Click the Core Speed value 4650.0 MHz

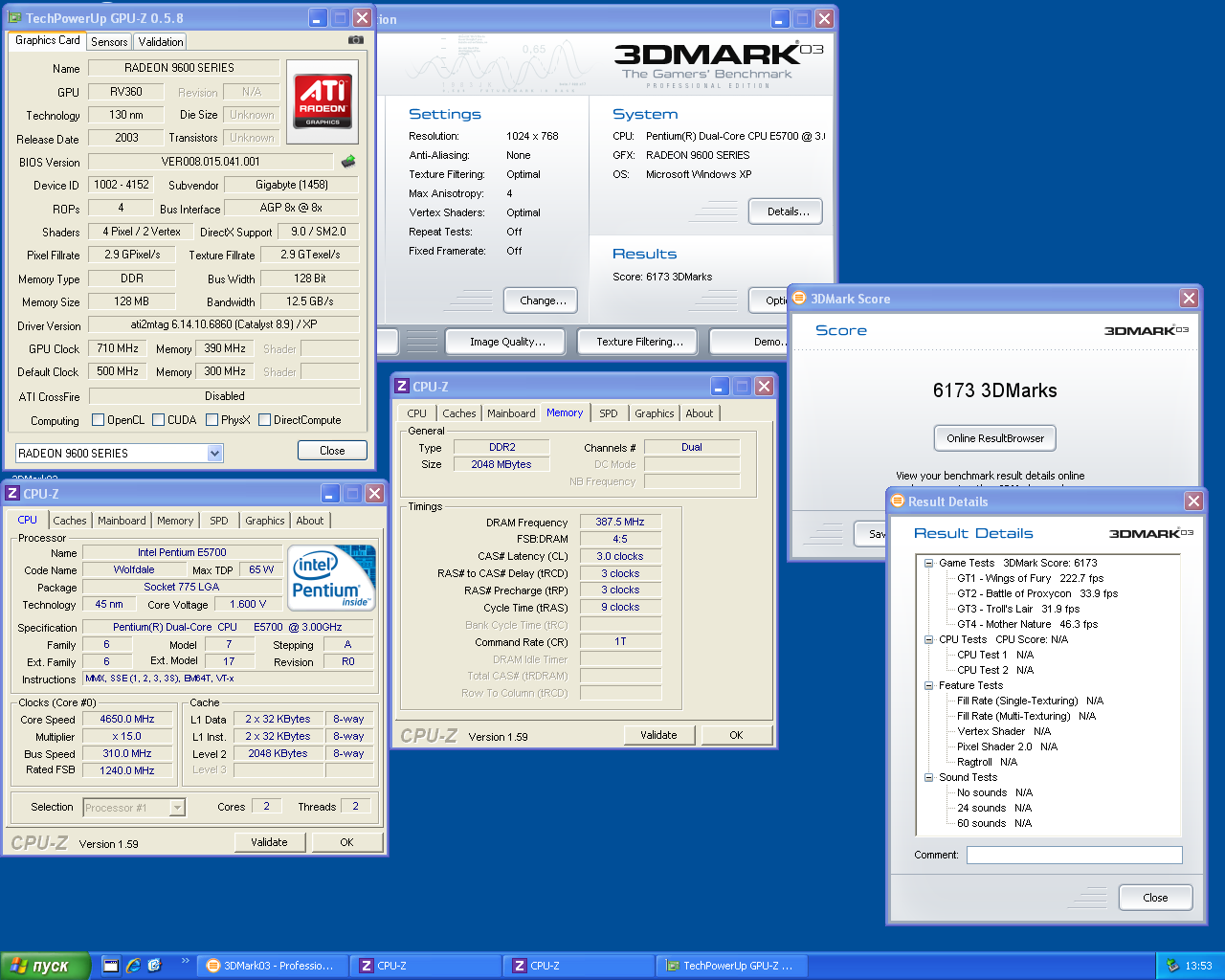[127, 719]
